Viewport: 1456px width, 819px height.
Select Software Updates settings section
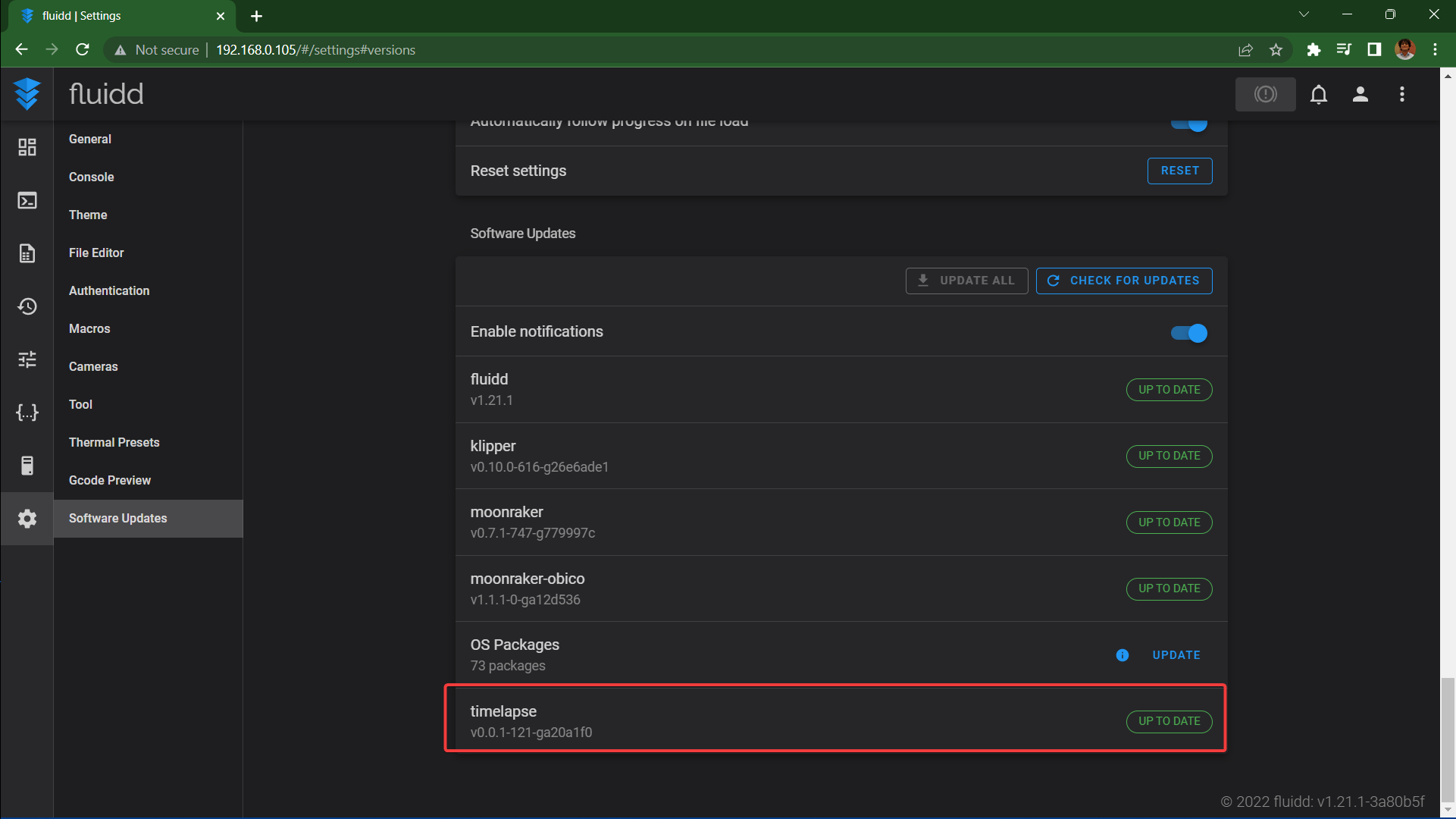149,519
